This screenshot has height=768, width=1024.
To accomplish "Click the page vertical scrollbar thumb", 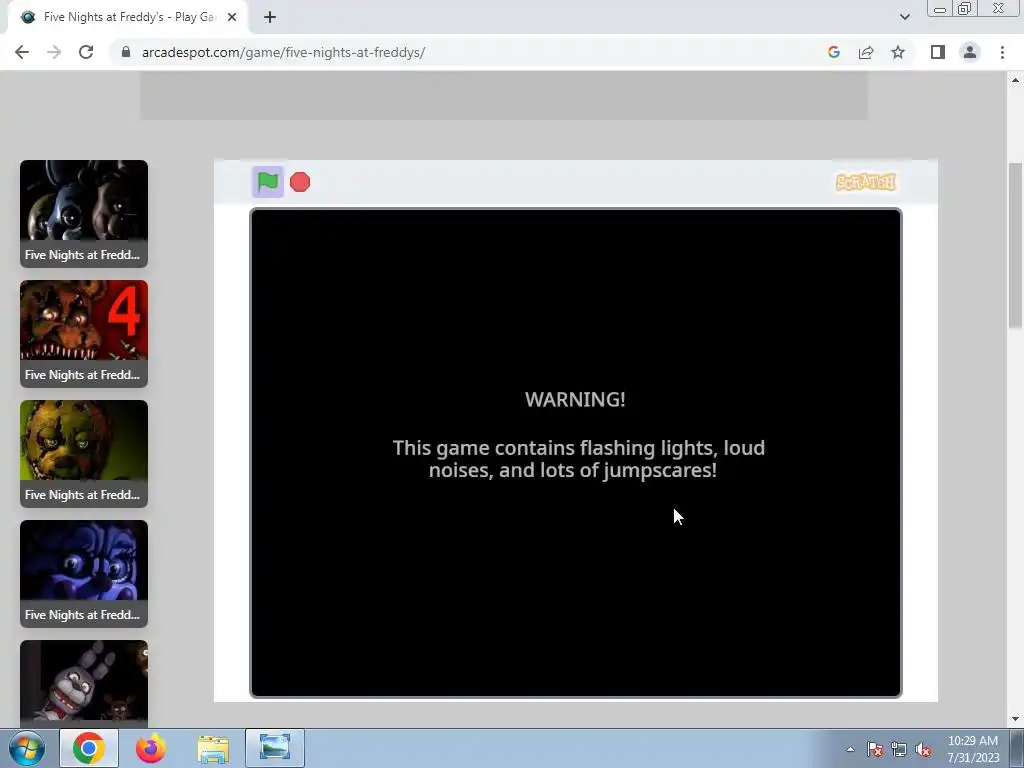I will coord(1015,246).
